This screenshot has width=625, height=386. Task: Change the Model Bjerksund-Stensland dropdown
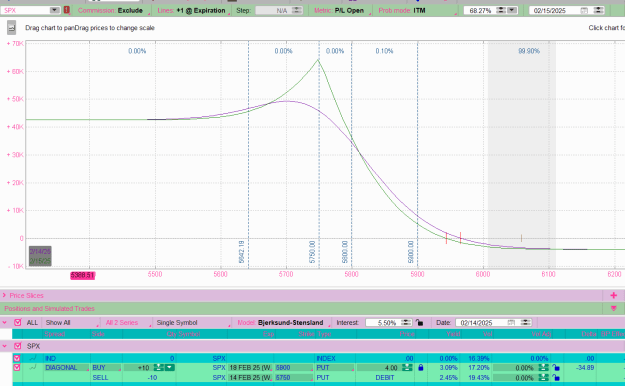[x=283, y=323]
